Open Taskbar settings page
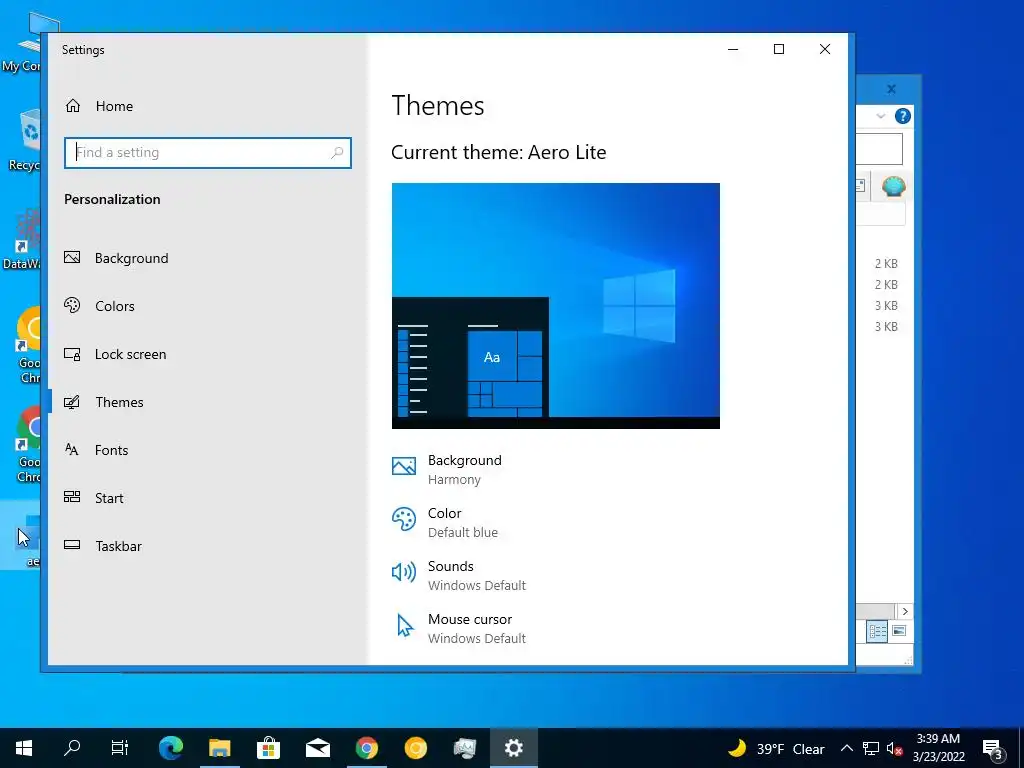This screenshot has width=1024, height=768. coord(208,546)
